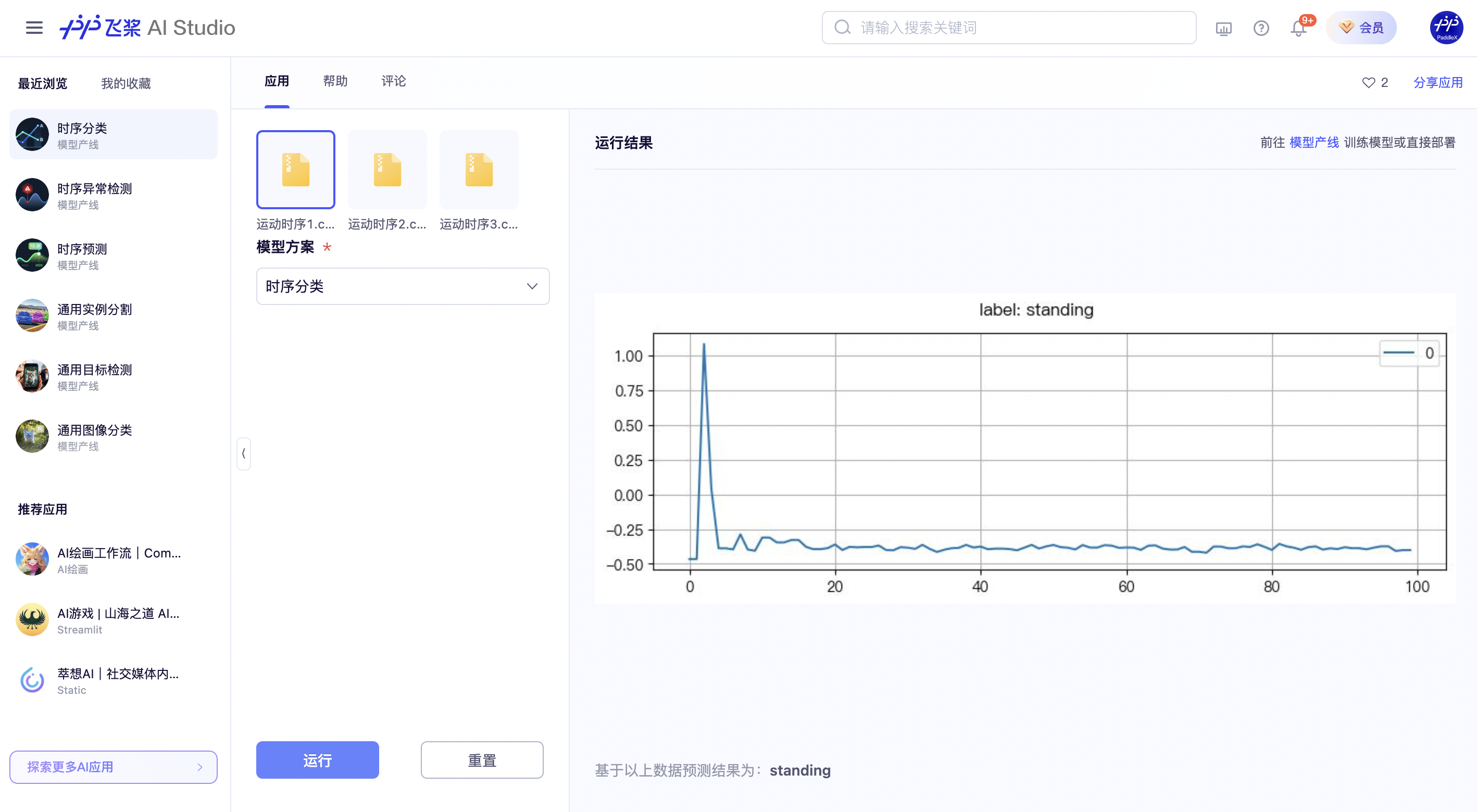
Task: Open the 模型产线 link
Action: pyautogui.click(x=1313, y=142)
